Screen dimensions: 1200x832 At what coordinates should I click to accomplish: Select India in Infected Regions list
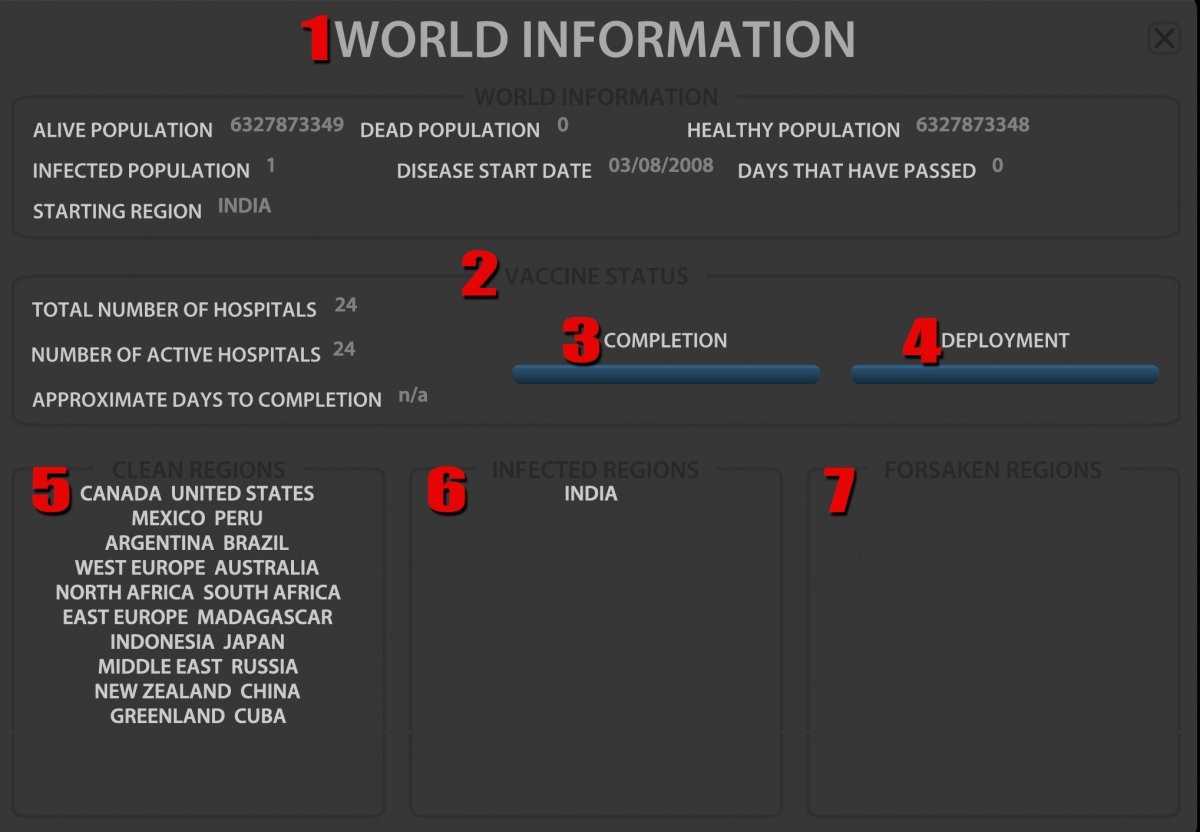point(591,494)
